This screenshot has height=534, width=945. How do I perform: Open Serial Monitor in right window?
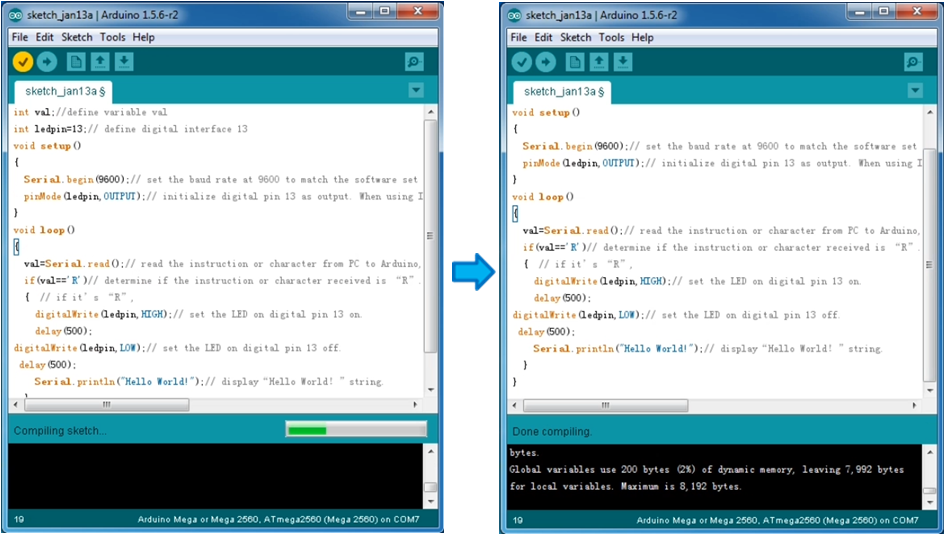913,62
